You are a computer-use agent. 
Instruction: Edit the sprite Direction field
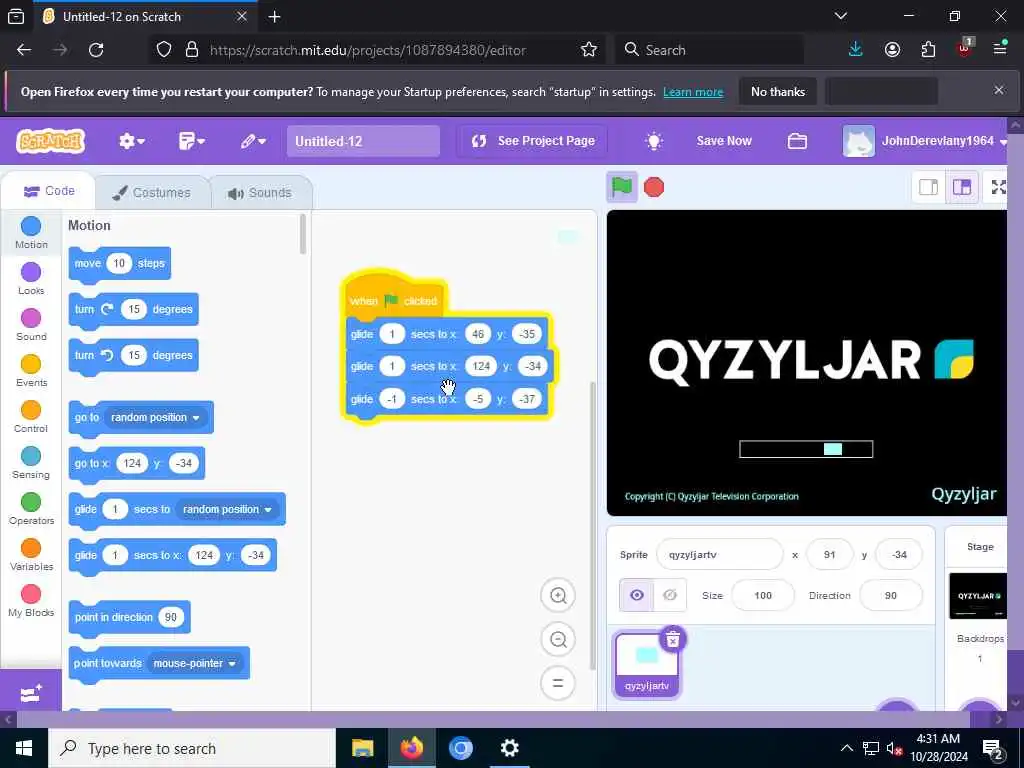(x=890, y=596)
